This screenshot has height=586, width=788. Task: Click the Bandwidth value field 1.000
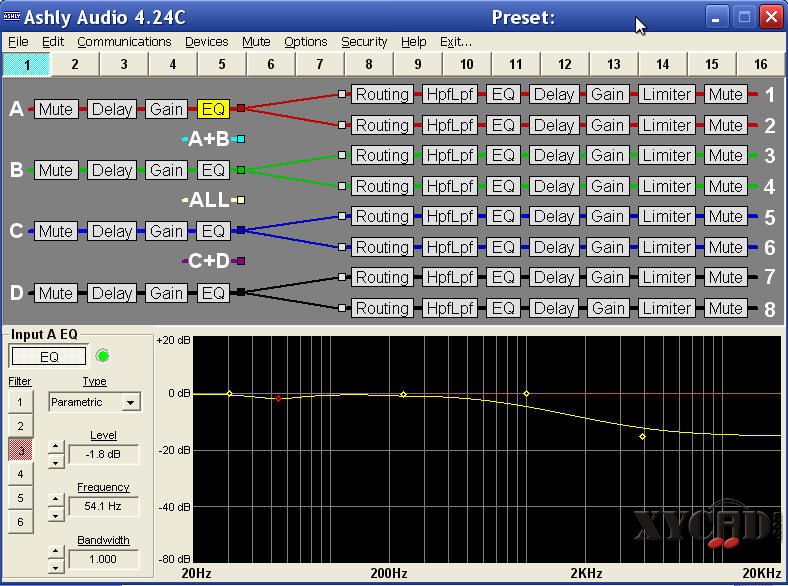tap(103, 559)
